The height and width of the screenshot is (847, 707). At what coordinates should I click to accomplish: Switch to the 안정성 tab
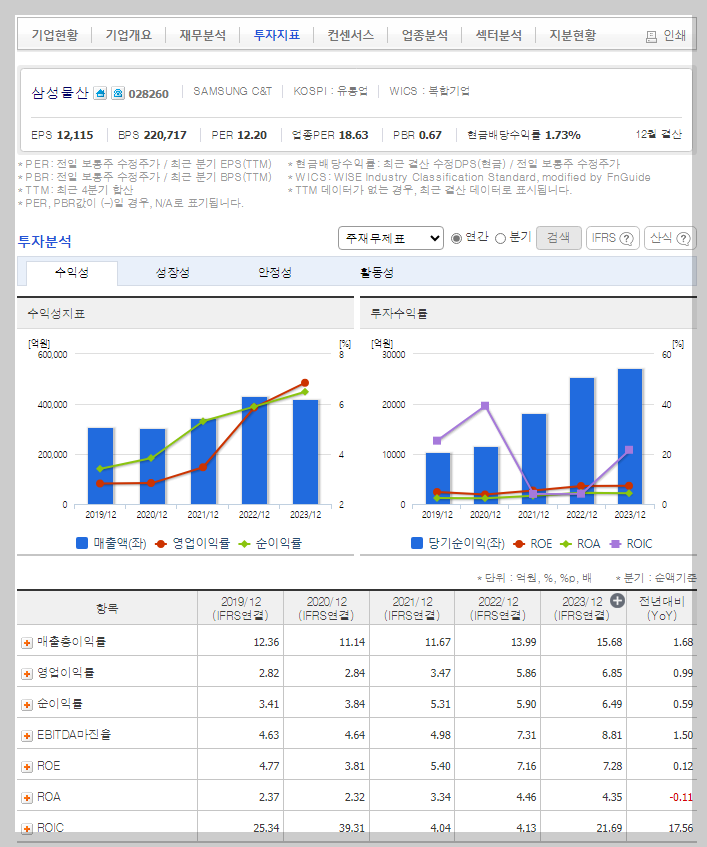[x=275, y=273]
